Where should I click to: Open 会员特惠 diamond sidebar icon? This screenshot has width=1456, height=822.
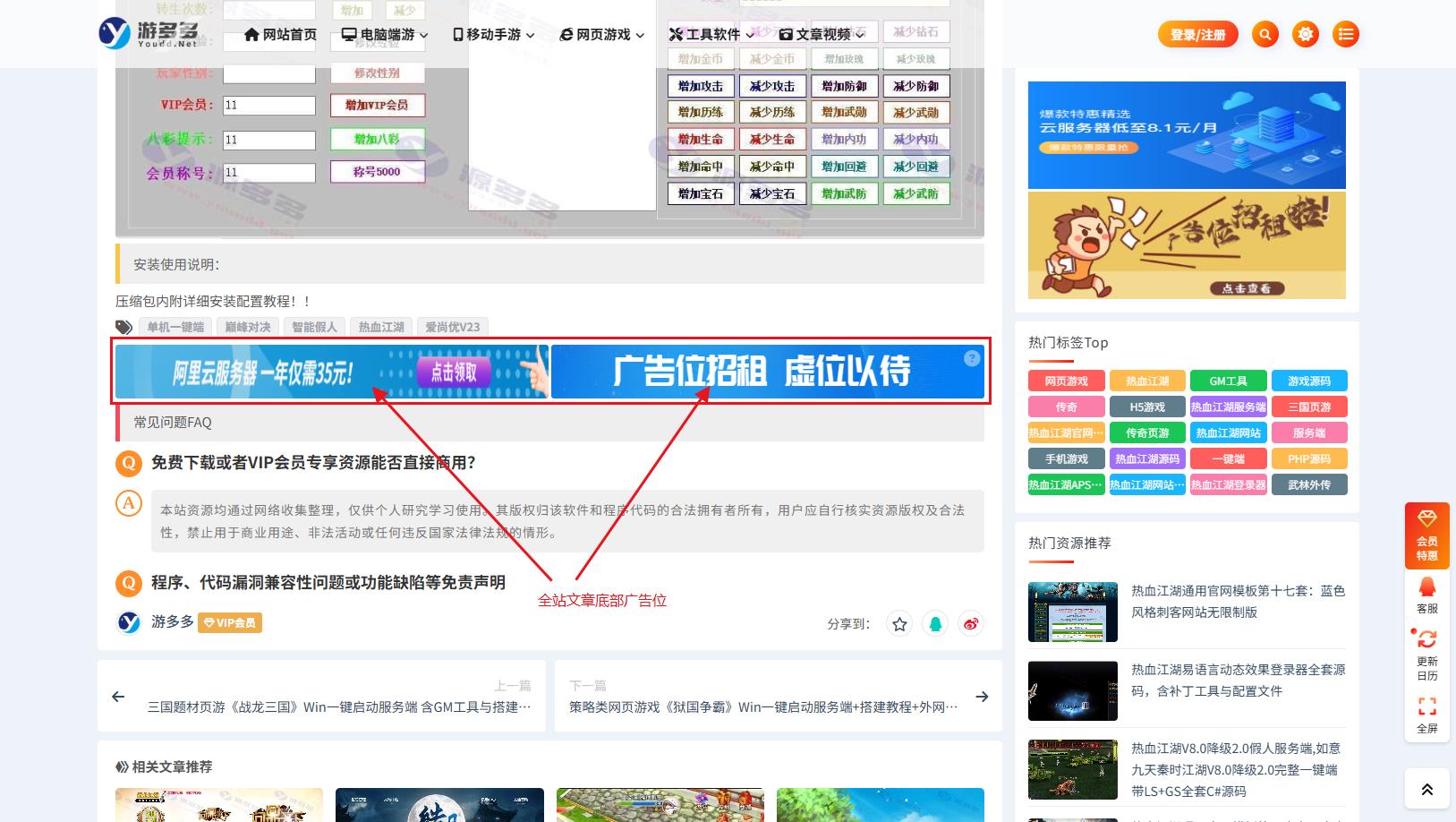point(1427,535)
